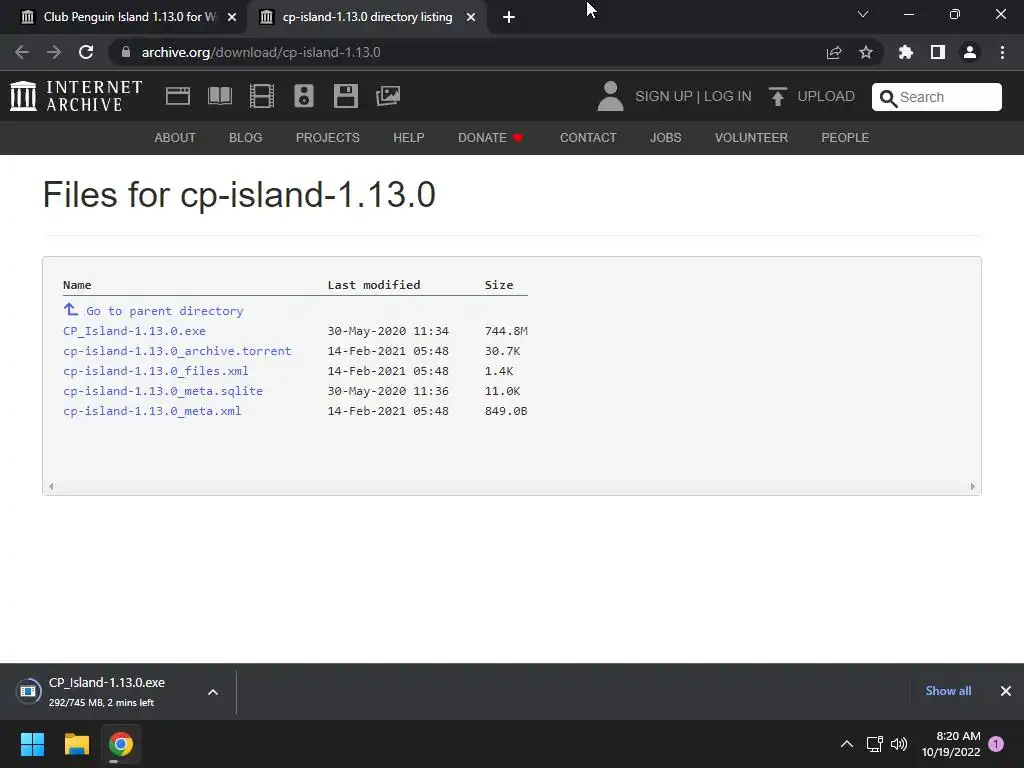
Task: Open the Extensions puzzle icon
Action: click(906, 52)
